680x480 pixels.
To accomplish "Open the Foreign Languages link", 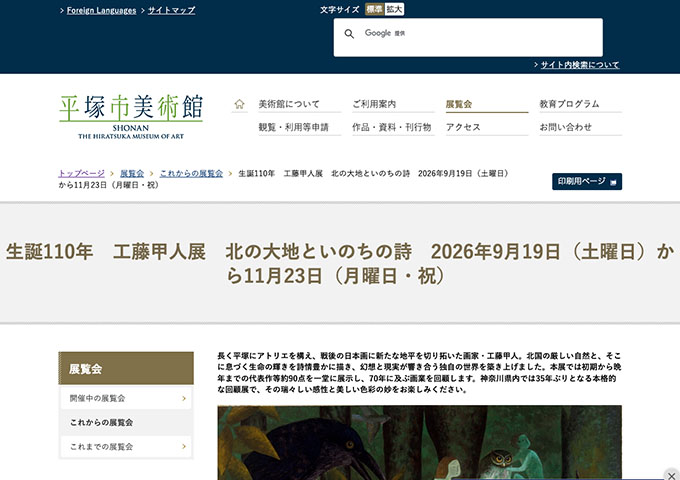I will 101,10.
